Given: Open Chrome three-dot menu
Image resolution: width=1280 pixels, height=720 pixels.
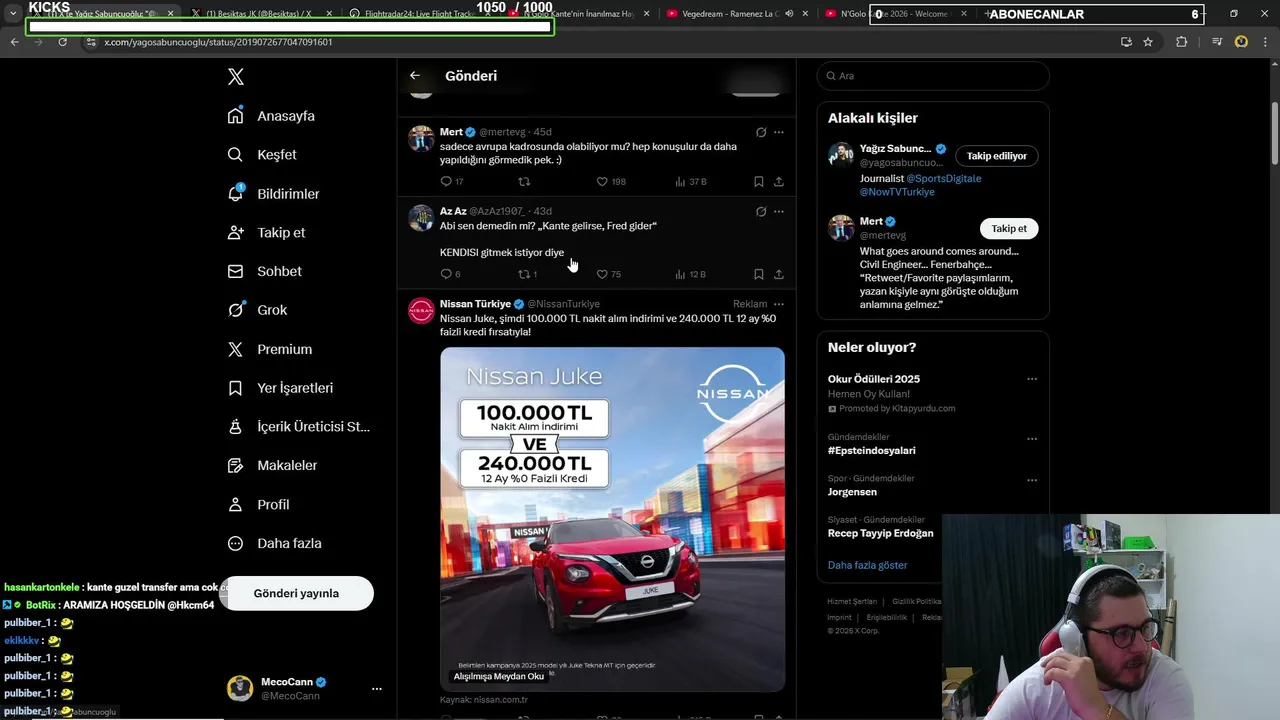Looking at the screenshot, I should click(x=1264, y=42).
